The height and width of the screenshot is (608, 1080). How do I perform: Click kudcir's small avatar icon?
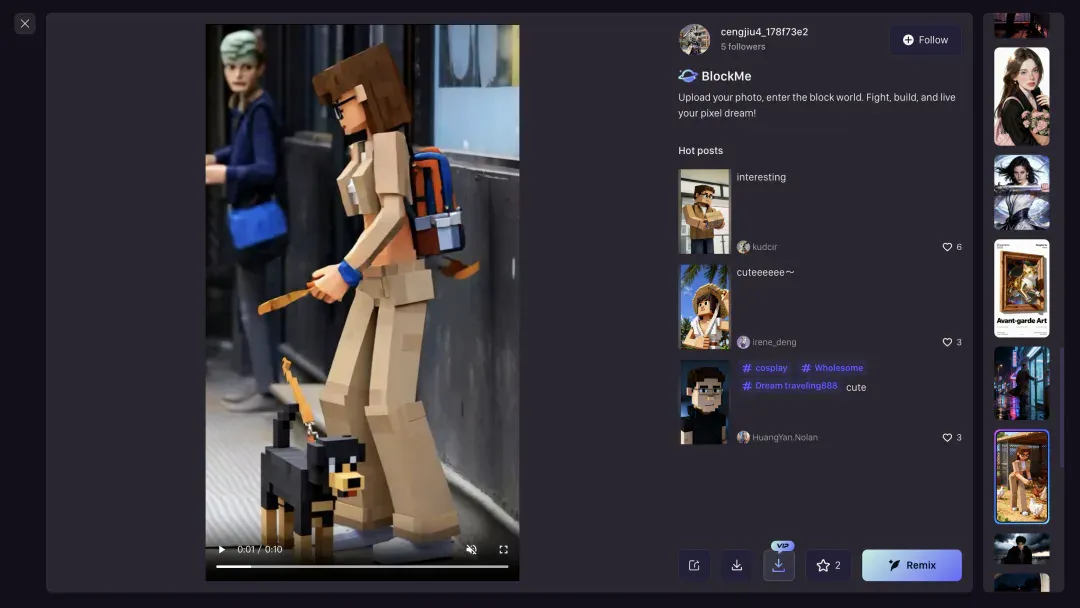(x=743, y=247)
